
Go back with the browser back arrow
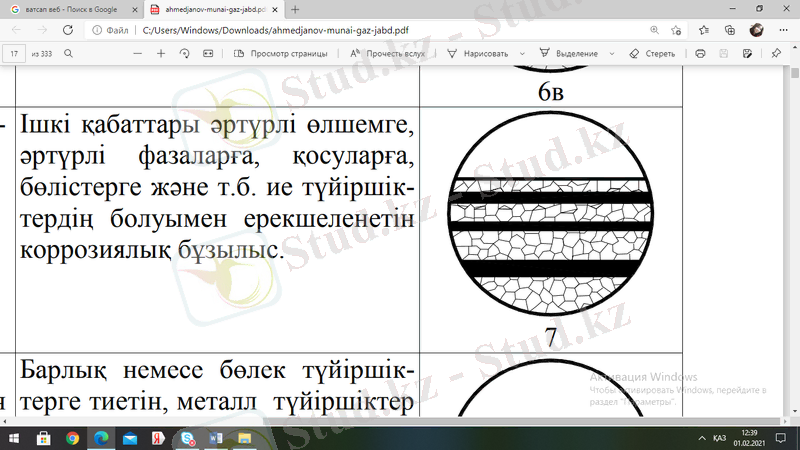16,30
